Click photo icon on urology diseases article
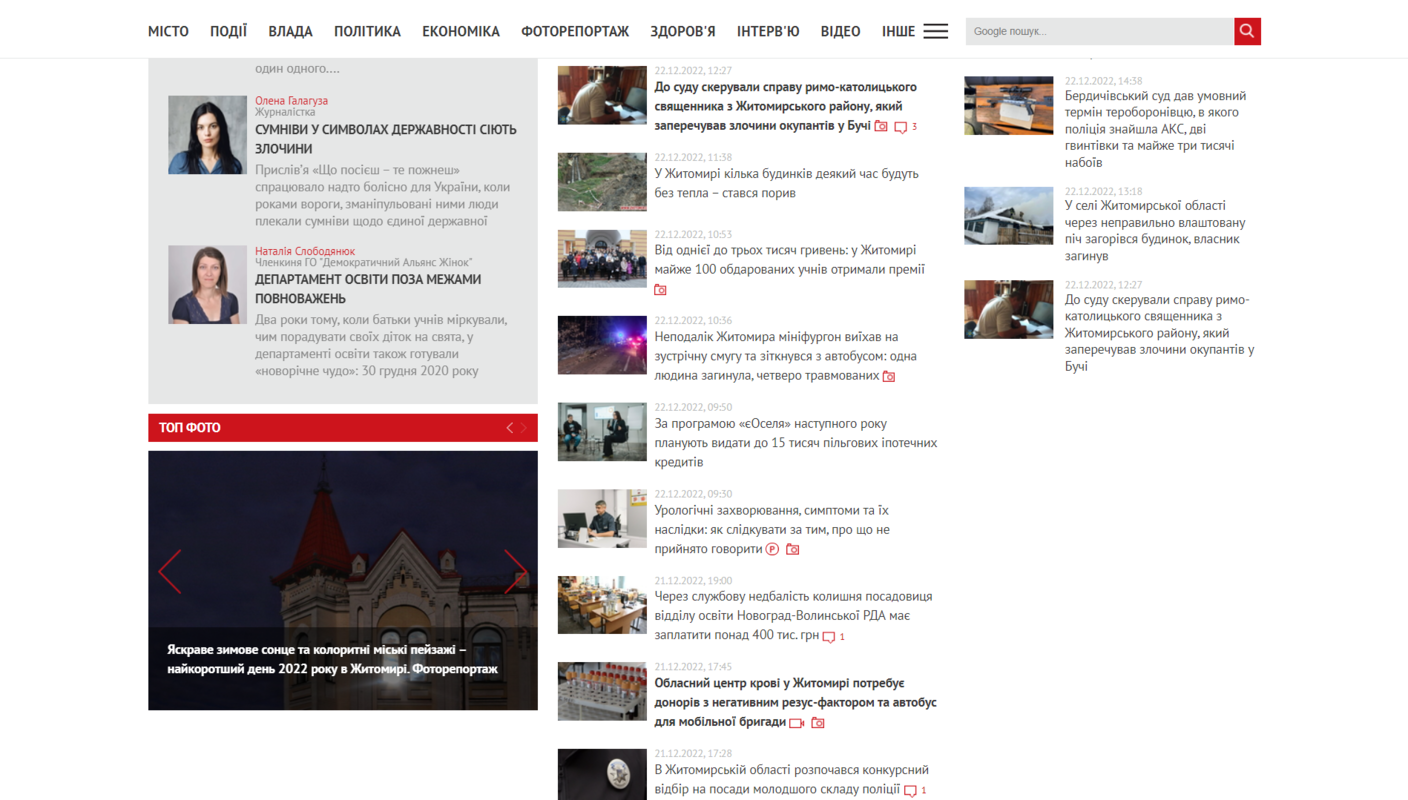This screenshot has height=800, width=1408. pyautogui.click(x=793, y=549)
